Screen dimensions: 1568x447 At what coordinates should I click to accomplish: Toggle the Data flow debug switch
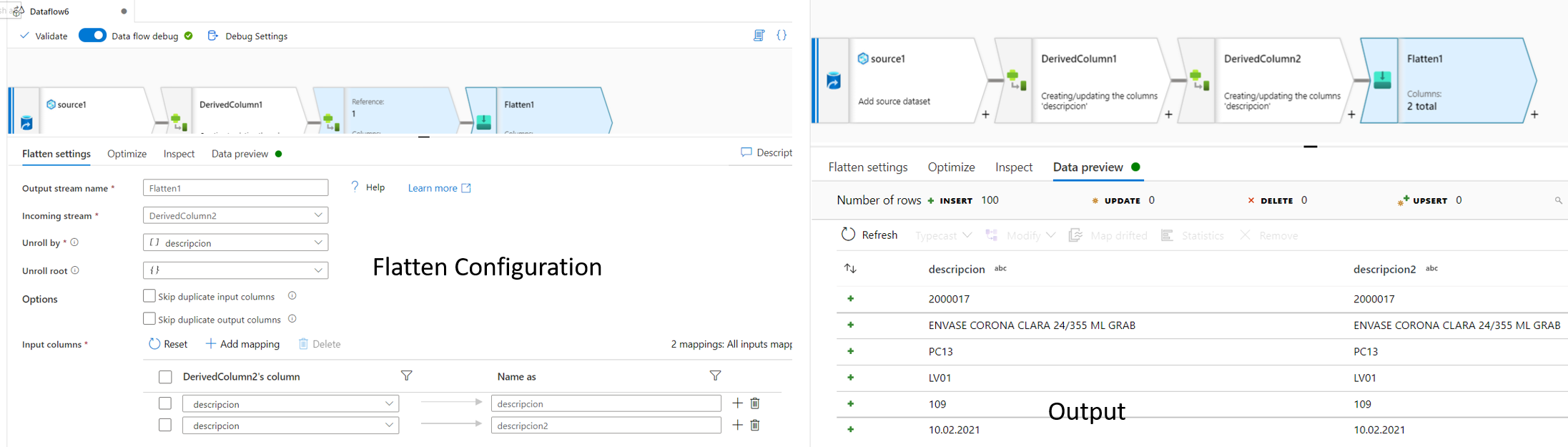click(92, 35)
